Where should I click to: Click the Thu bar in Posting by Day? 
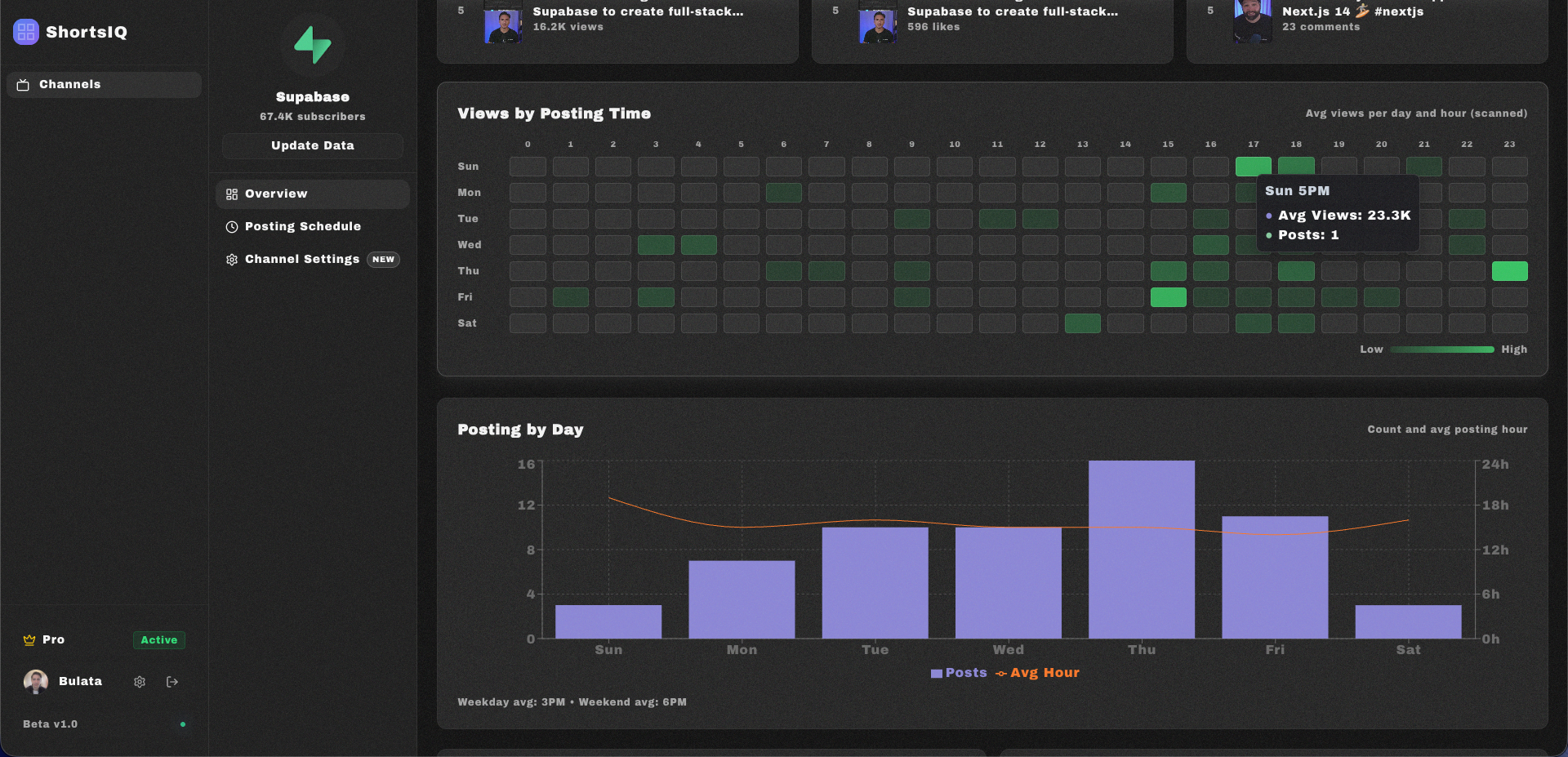tap(1142, 550)
